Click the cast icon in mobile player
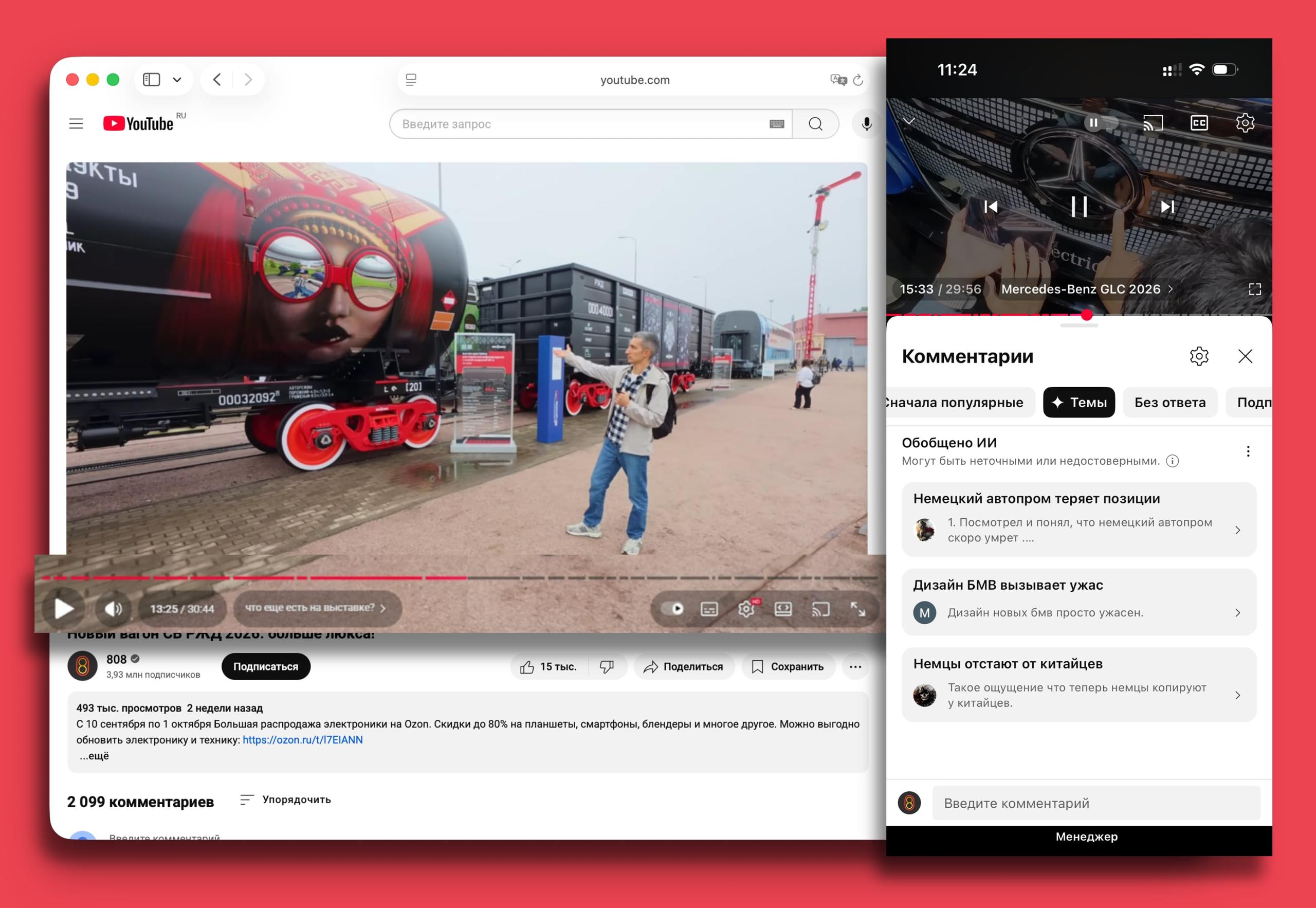 (x=1153, y=123)
